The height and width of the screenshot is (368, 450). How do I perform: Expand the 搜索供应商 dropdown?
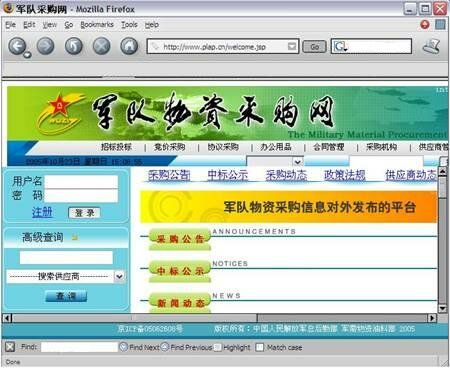119,276
